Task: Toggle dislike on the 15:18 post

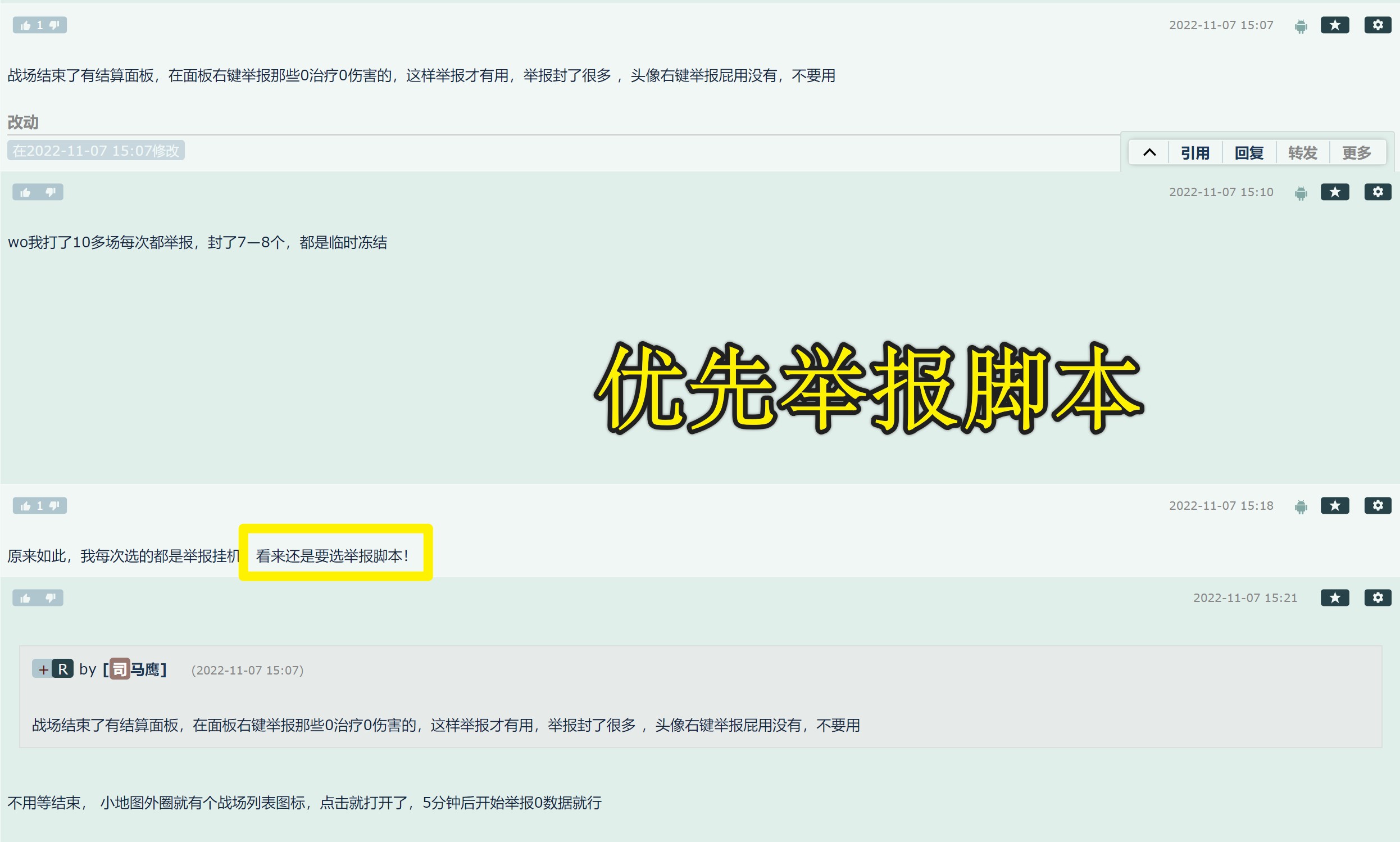Action: (54, 505)
